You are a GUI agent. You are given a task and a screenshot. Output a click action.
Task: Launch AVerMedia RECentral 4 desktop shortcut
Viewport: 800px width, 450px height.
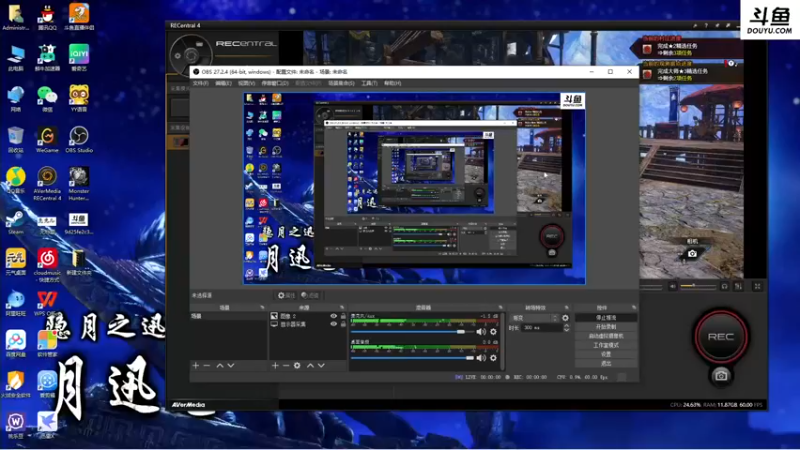[x=47, y=184]
